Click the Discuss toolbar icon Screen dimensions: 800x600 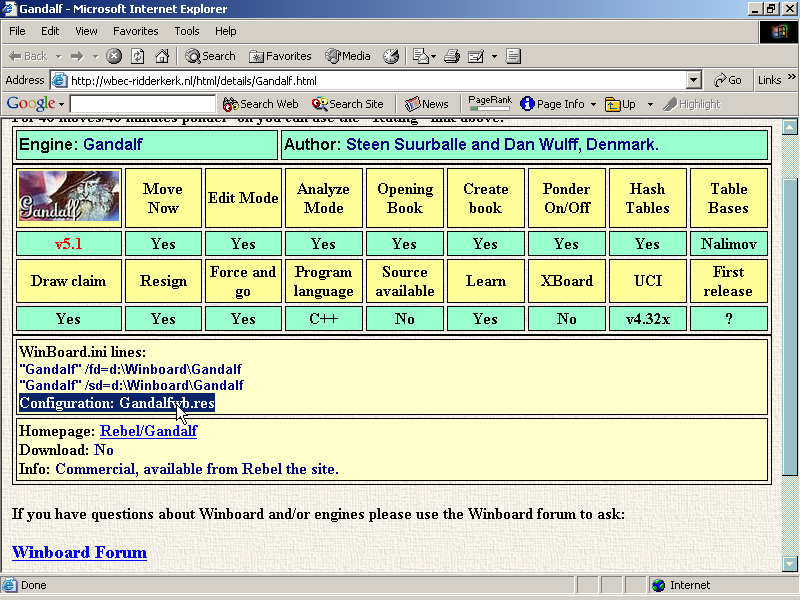[513, 56]
